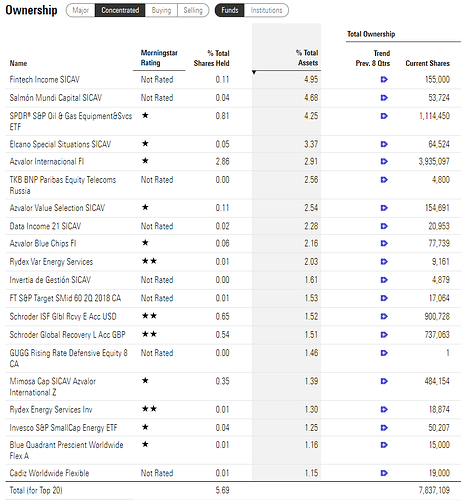461x500 pixels.
Task: Select the Major ownership filter
Action: click(81, 10)
